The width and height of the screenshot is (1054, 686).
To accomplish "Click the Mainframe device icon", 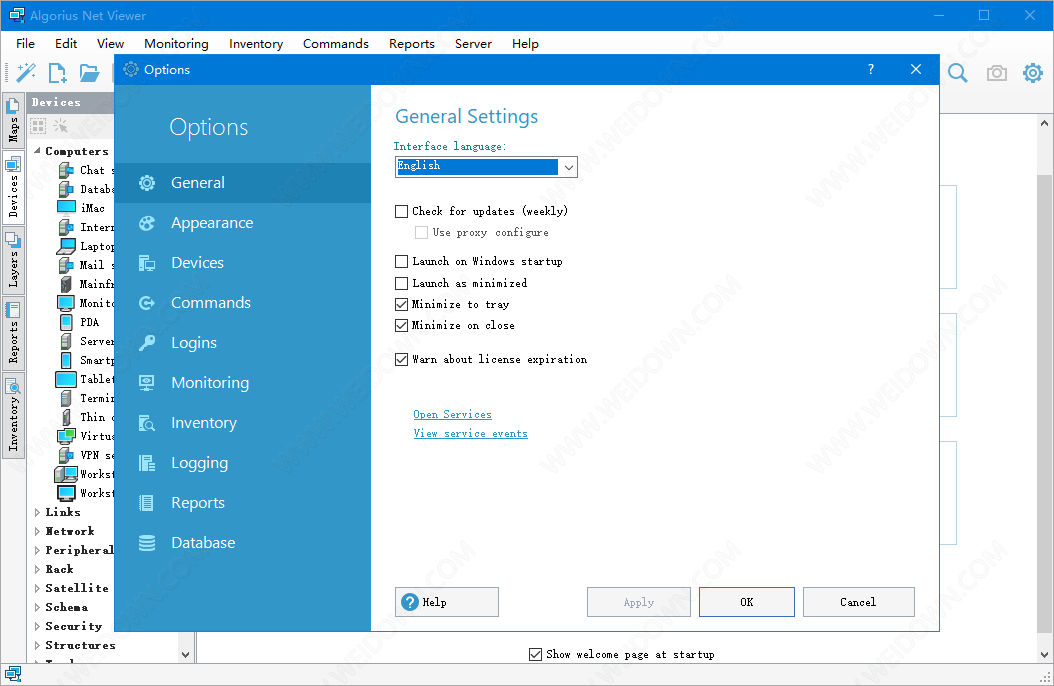I will click(x=66, y=284).
